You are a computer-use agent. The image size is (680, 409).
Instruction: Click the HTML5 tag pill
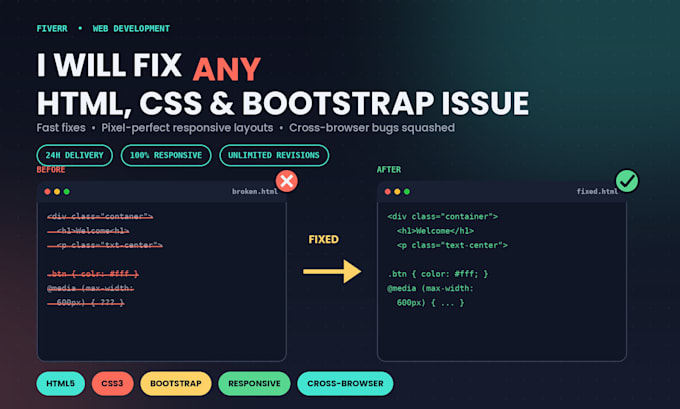[x=60, y=383]
